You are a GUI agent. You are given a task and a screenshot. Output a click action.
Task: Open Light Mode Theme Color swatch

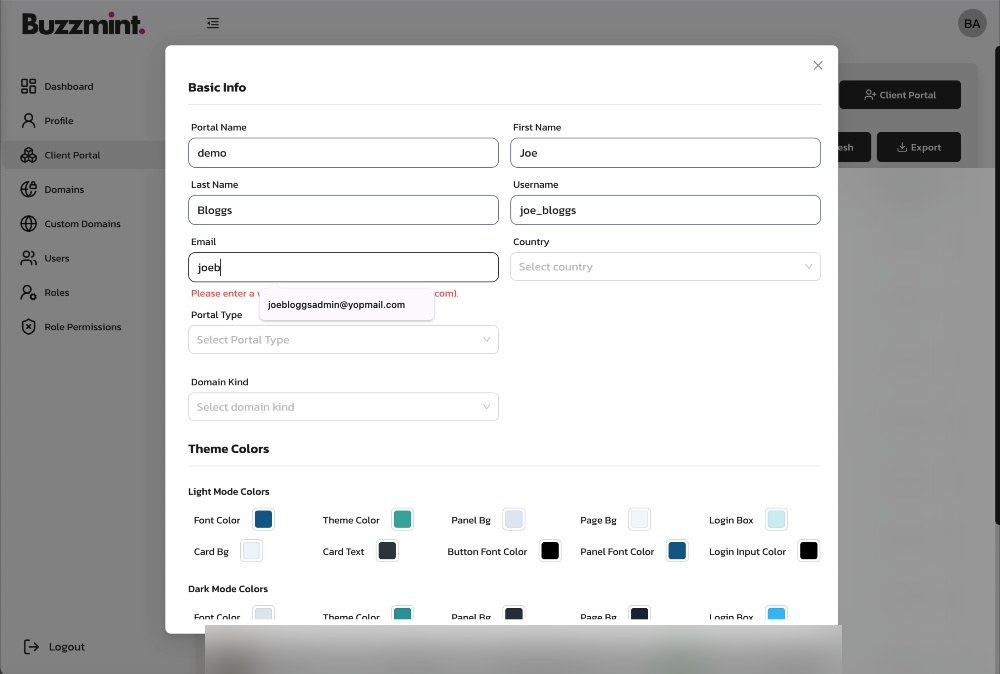pyautogui.click(x=402, y=520)
